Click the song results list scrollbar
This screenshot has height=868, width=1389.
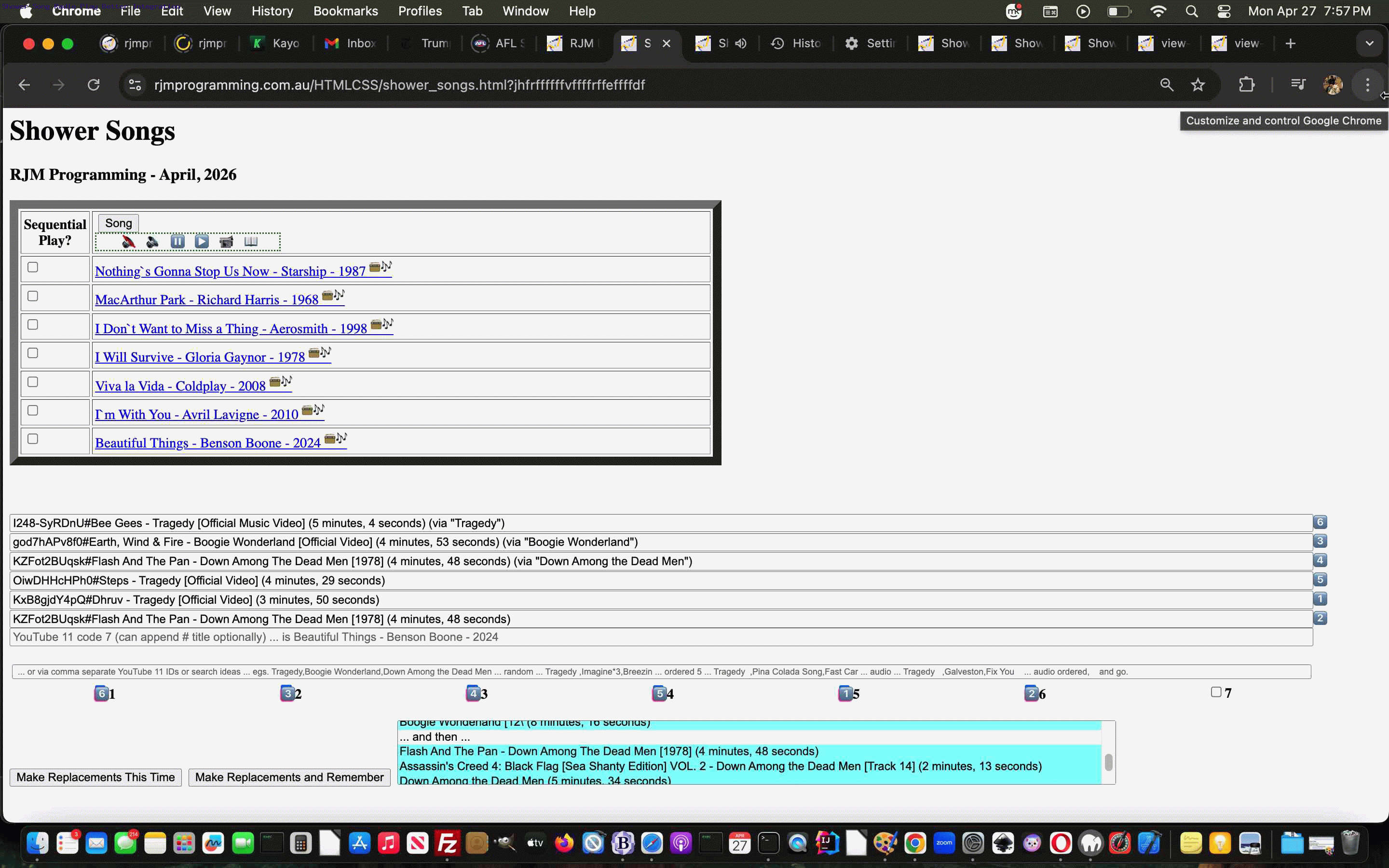point(1108,762)
